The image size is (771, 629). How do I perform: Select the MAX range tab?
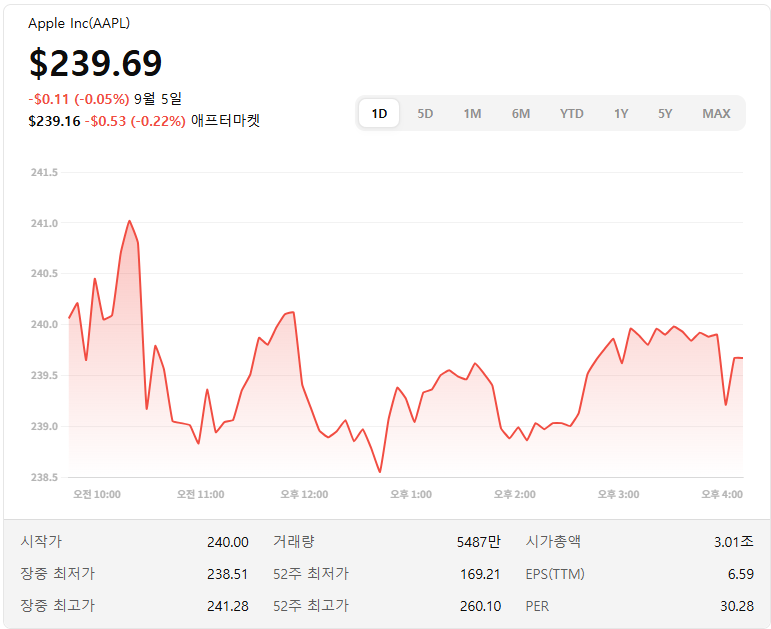pyautogui.click(x=716, y=114)
